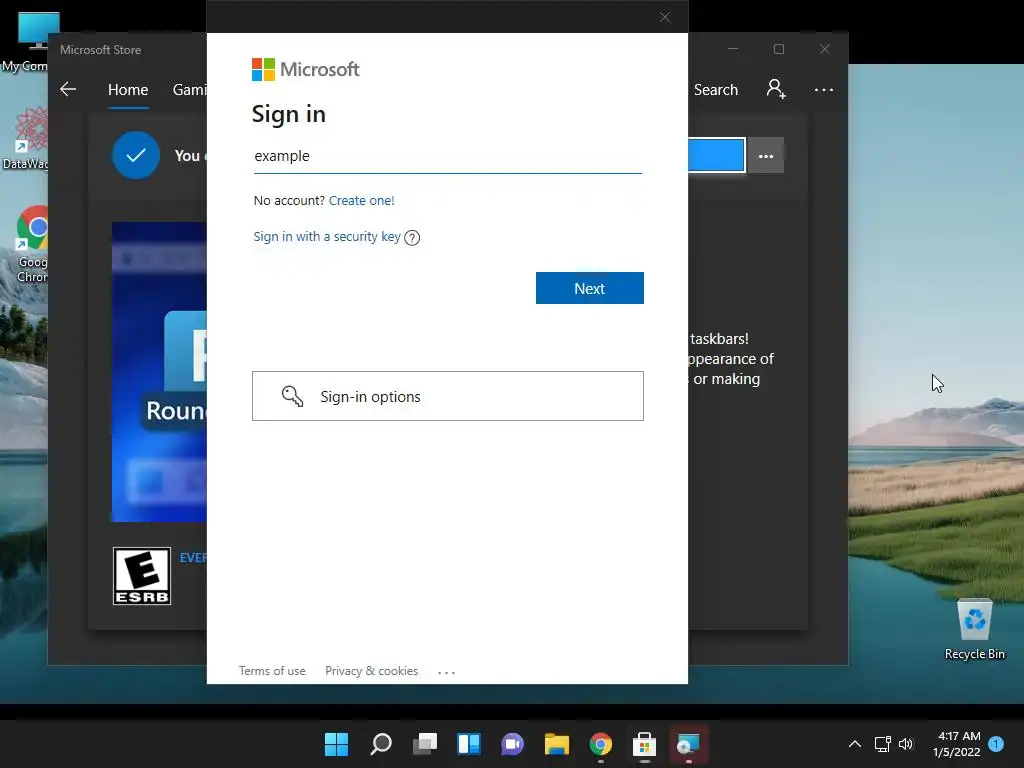Minimize the Microsoft Store window
Viewport: 1024px width, 768px height.
733,49
